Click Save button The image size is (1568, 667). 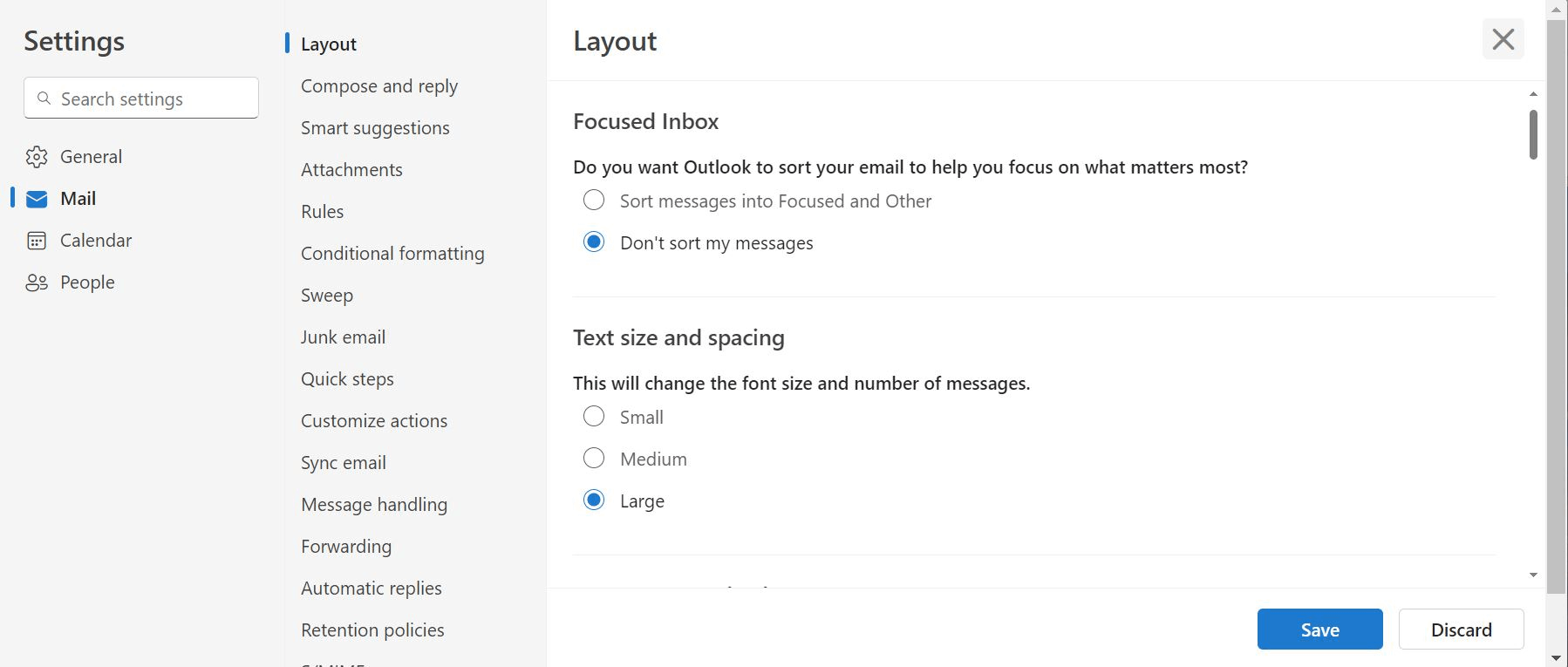[x=1319, y=630]
